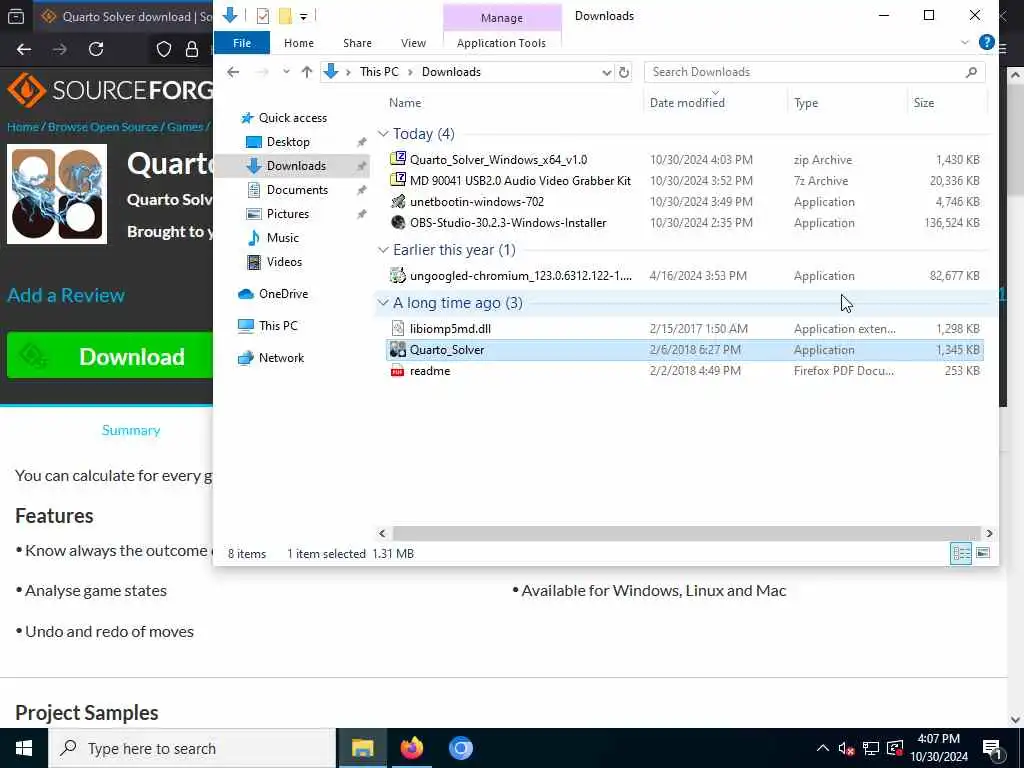Go back in File Explorer navigation

pyautogui.click(x=233, y=72)
